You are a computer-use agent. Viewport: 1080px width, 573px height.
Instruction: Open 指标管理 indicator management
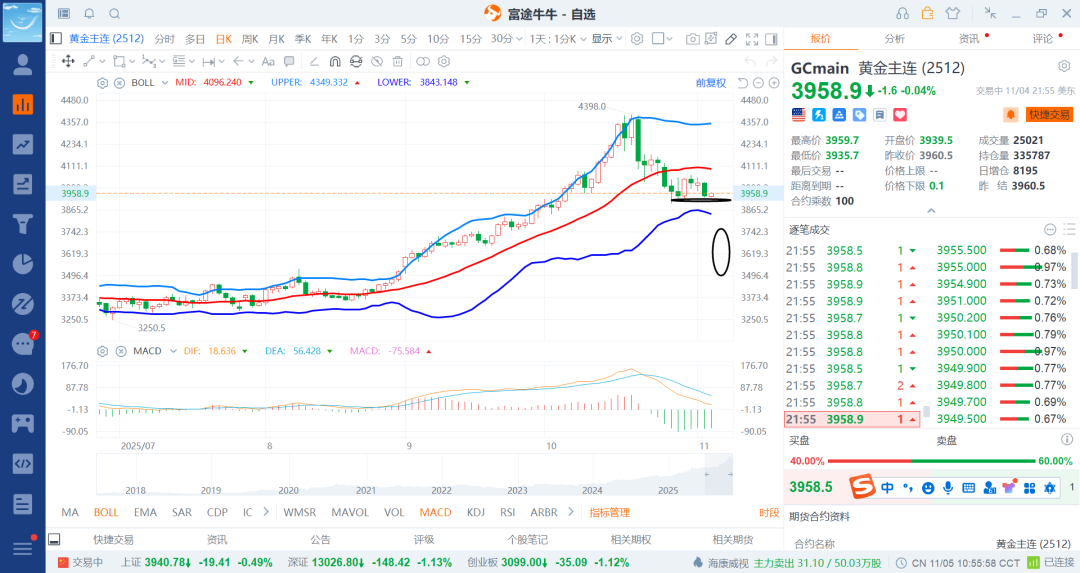click(610, 512)
